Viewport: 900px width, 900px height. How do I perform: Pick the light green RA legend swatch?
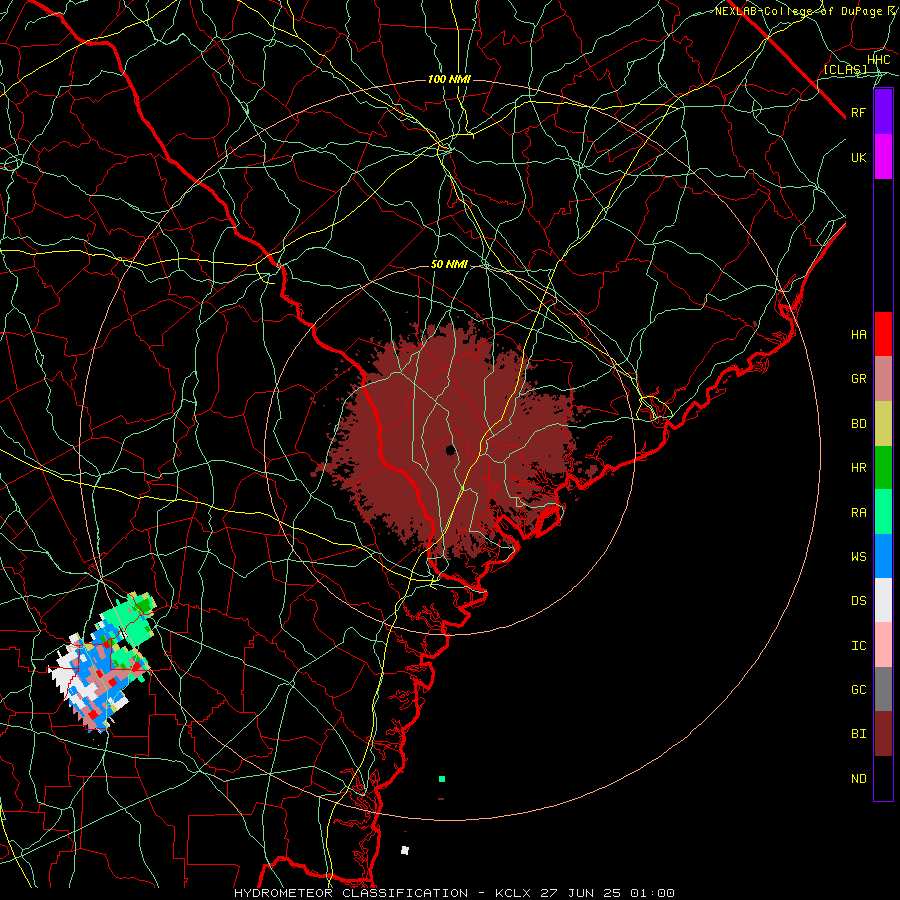883,512
